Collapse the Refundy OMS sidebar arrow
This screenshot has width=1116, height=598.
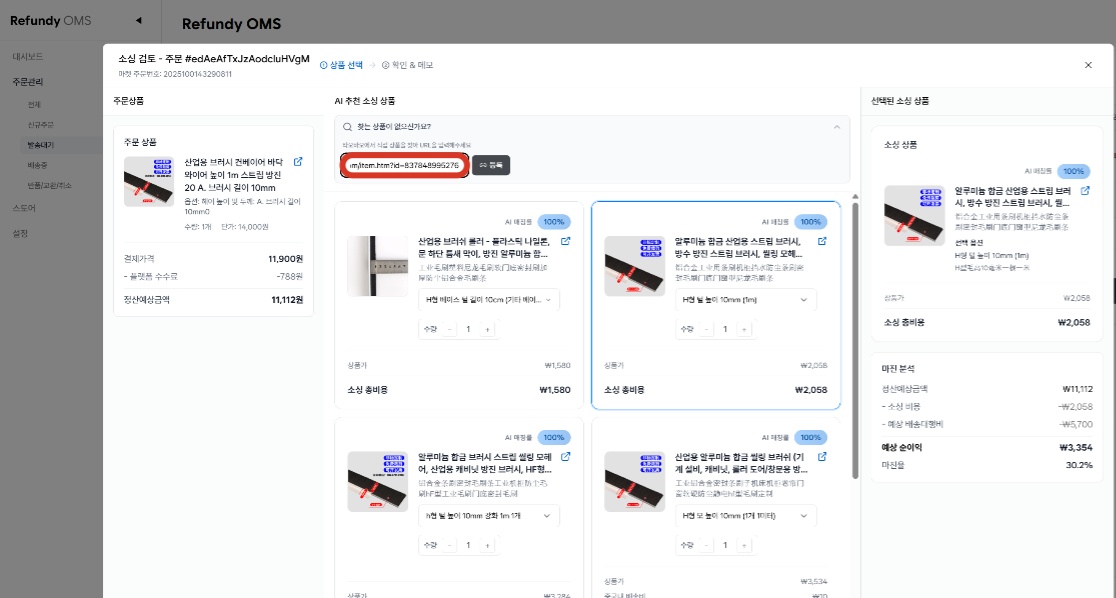point(138,21)
